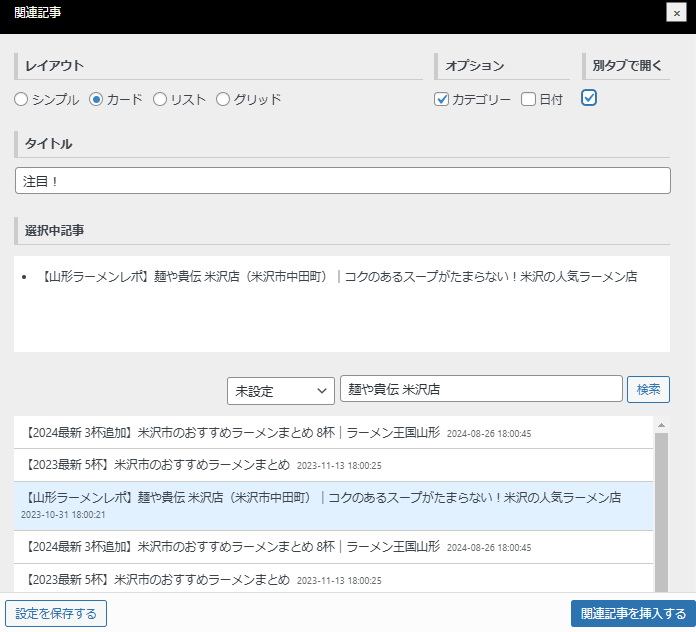Insert with 関連記事を挿入する button
Image resolution: width=696 pixels, height=632 pixels.
633,613
